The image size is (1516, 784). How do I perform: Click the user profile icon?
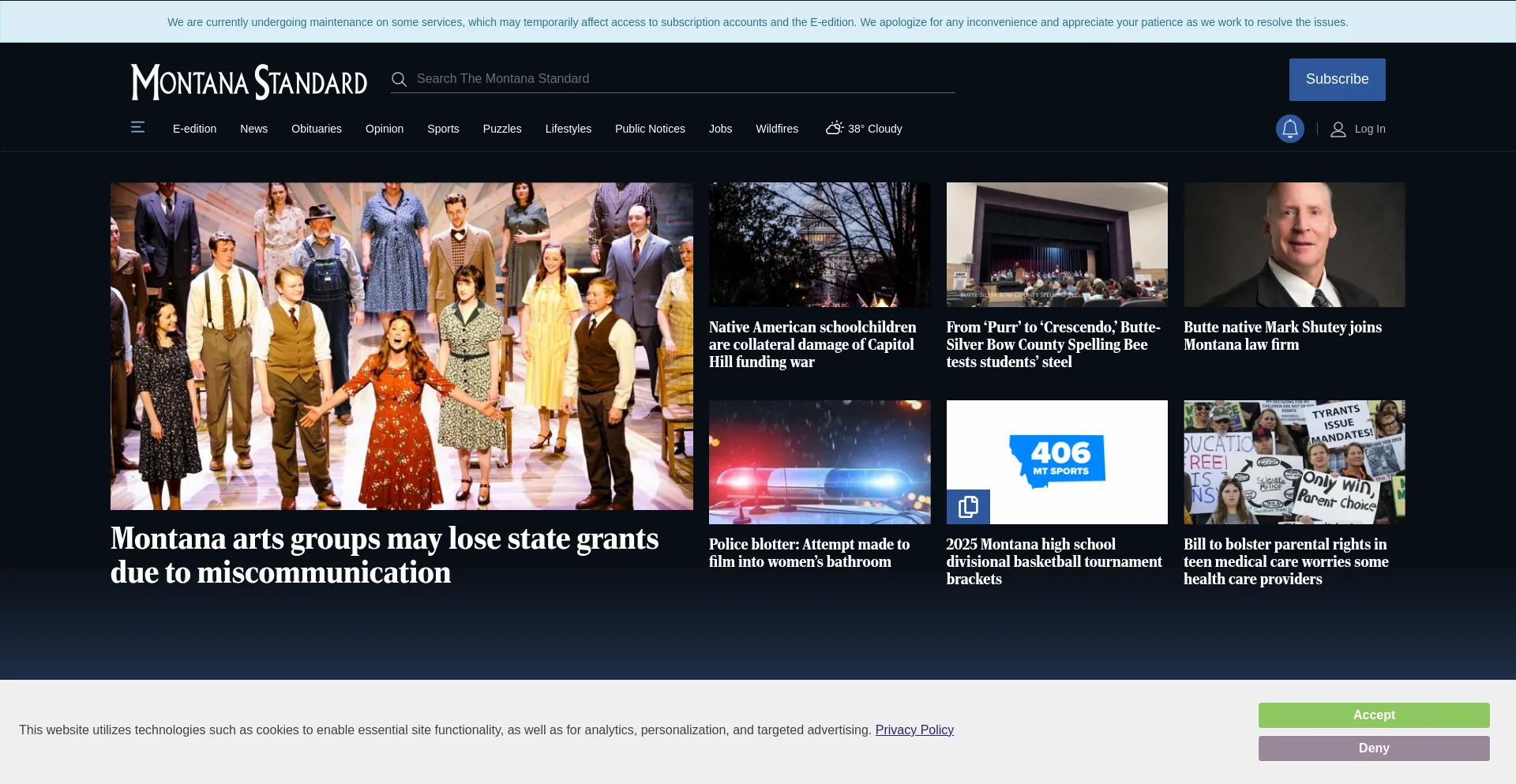click(1338, 129)
